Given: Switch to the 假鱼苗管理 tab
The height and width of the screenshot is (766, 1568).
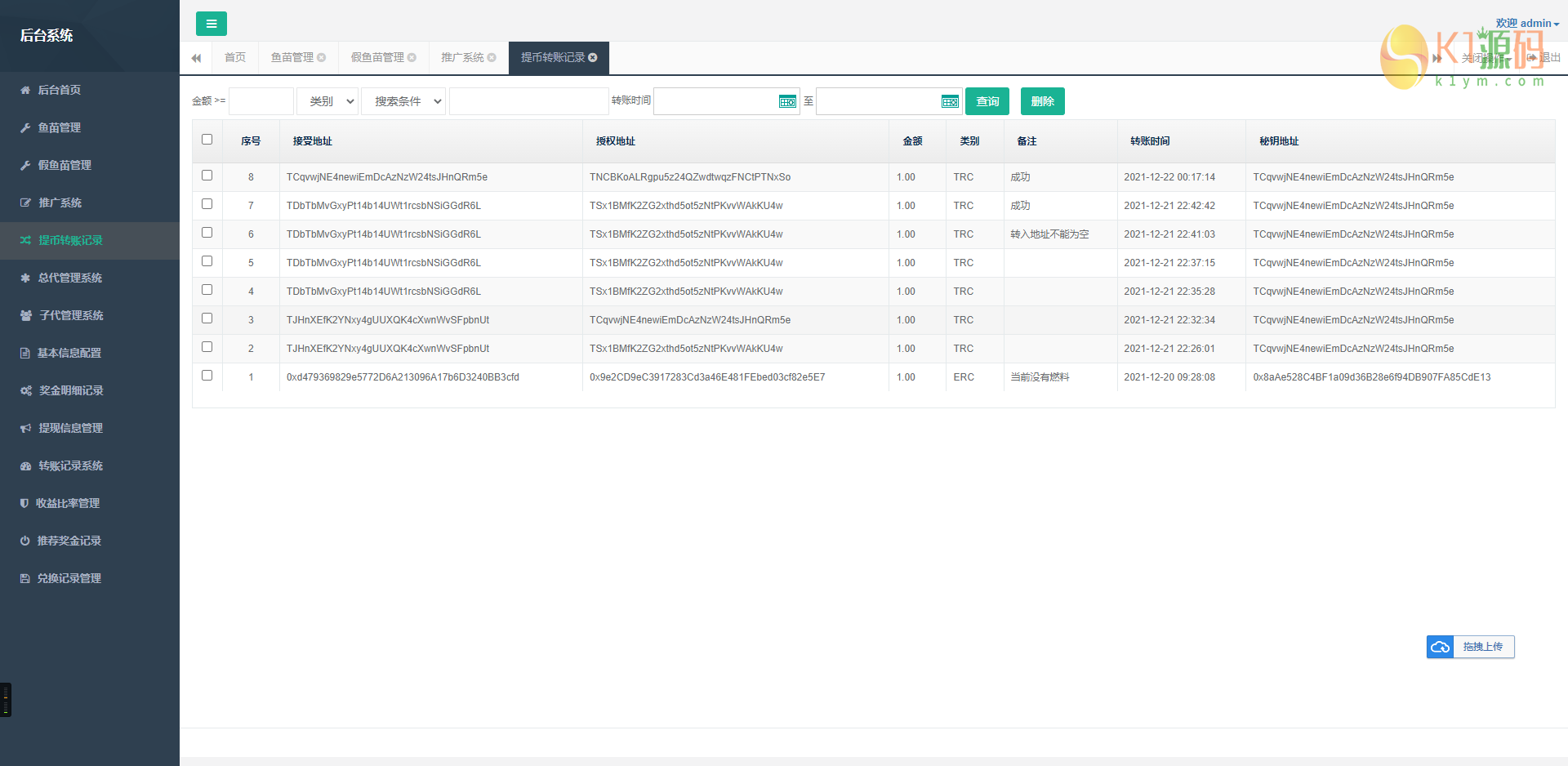Looking at the screenshot, I should [x=377, y=58].
